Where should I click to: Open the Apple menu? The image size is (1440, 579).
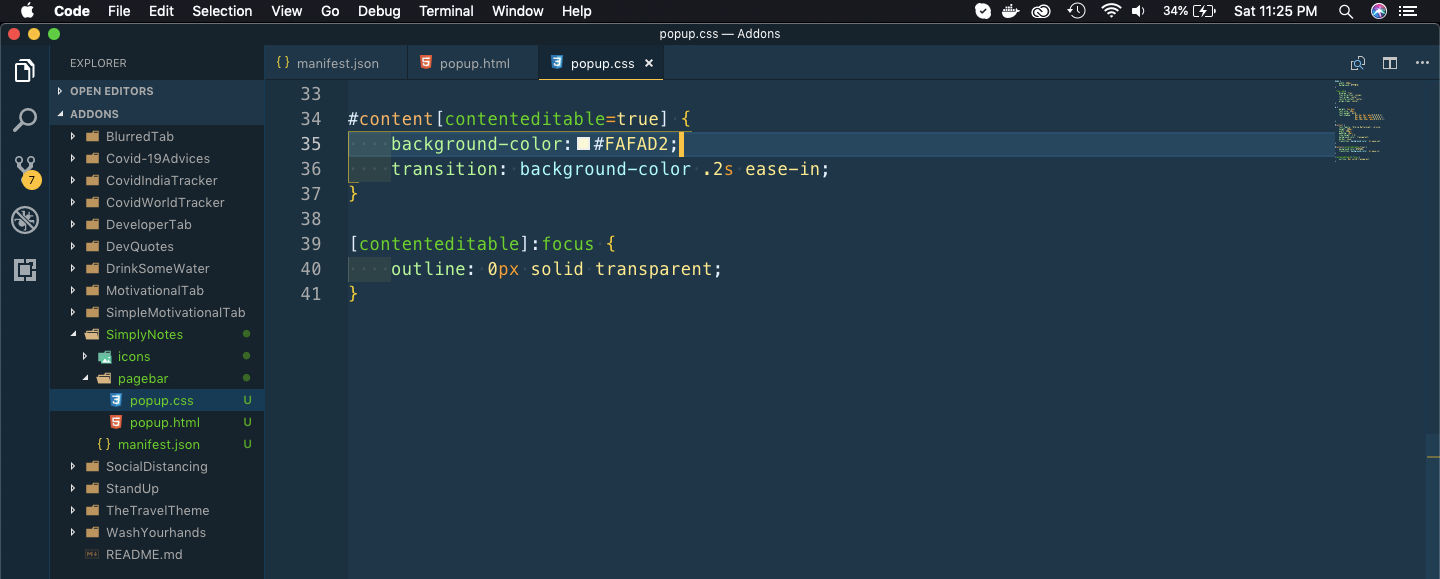(27, 11)
